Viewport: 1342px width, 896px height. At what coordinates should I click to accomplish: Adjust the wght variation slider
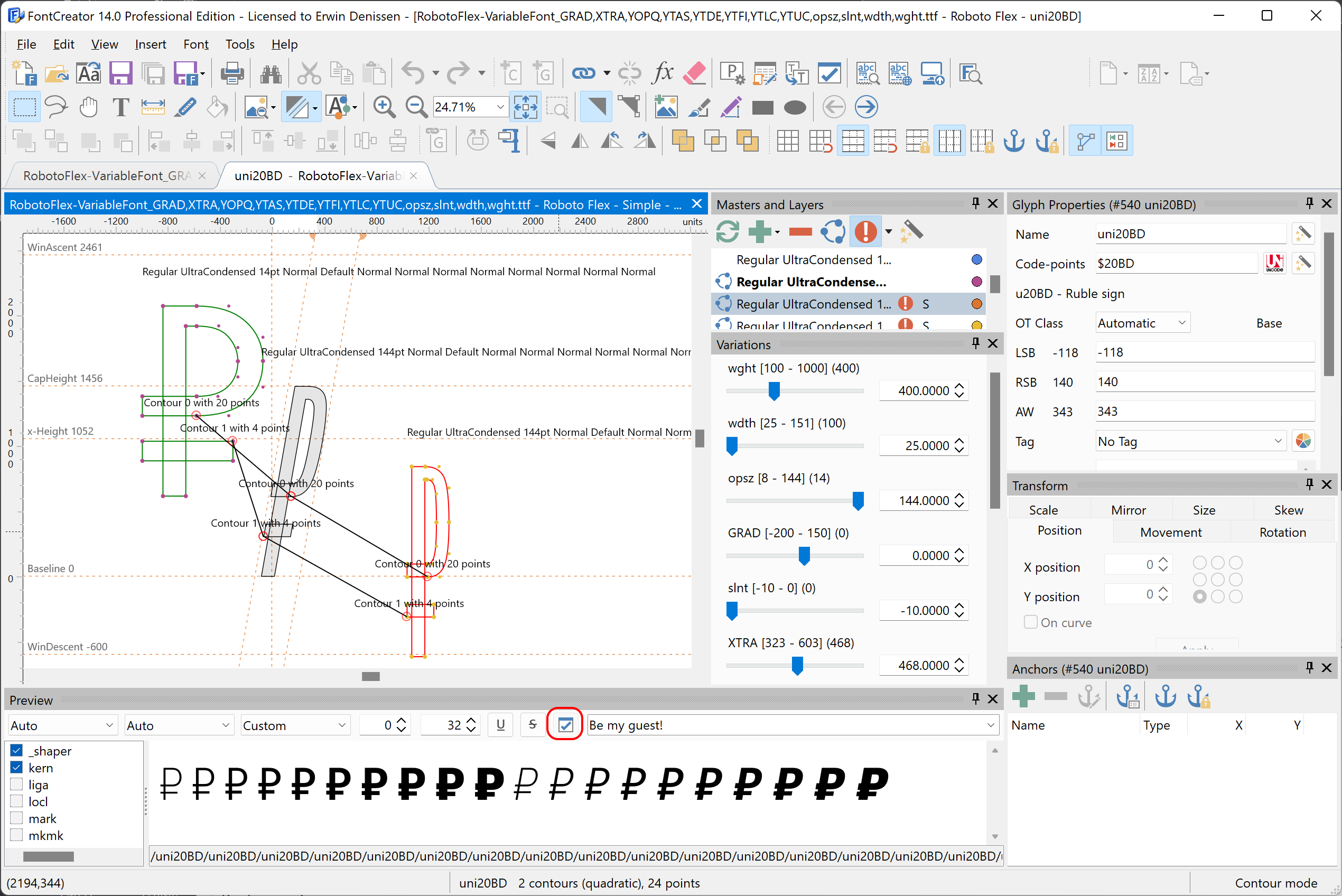click(774, 391)
